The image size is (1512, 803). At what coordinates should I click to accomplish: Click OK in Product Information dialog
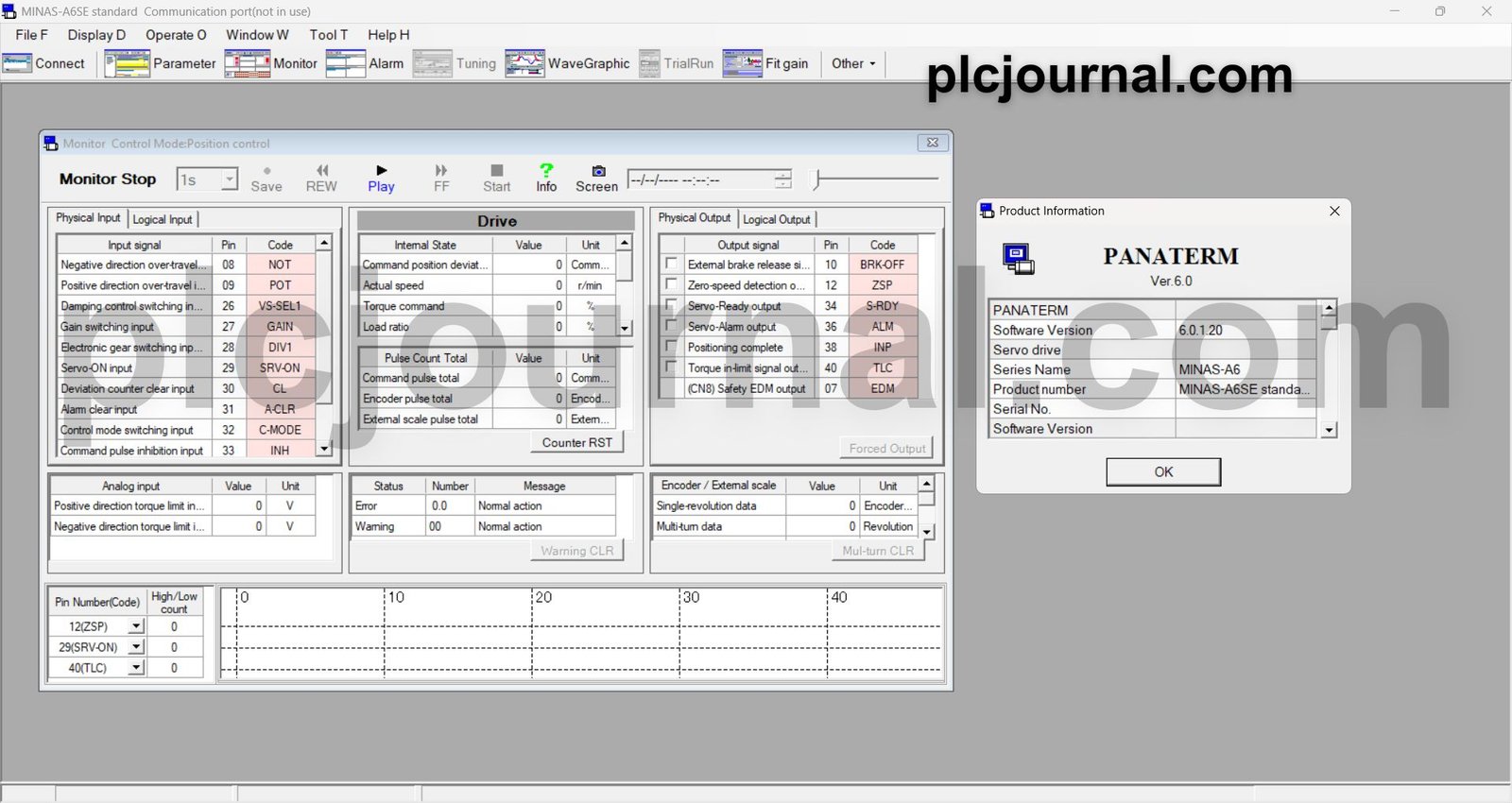click(1163, 471)
